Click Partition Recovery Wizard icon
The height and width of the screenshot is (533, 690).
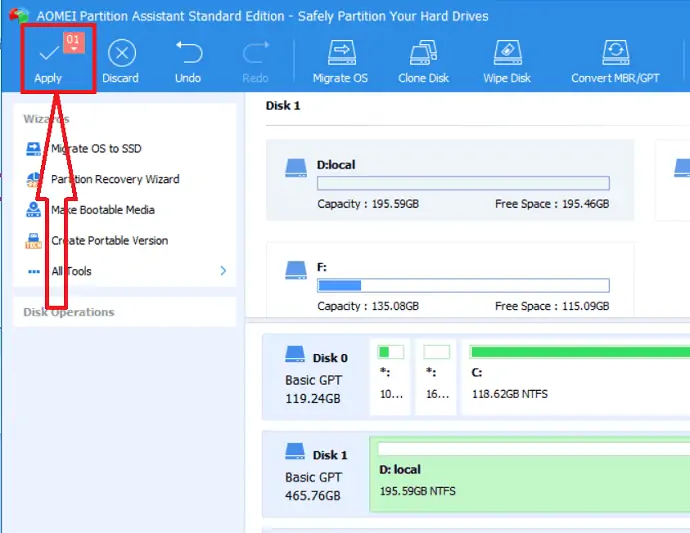click(33, 180)
